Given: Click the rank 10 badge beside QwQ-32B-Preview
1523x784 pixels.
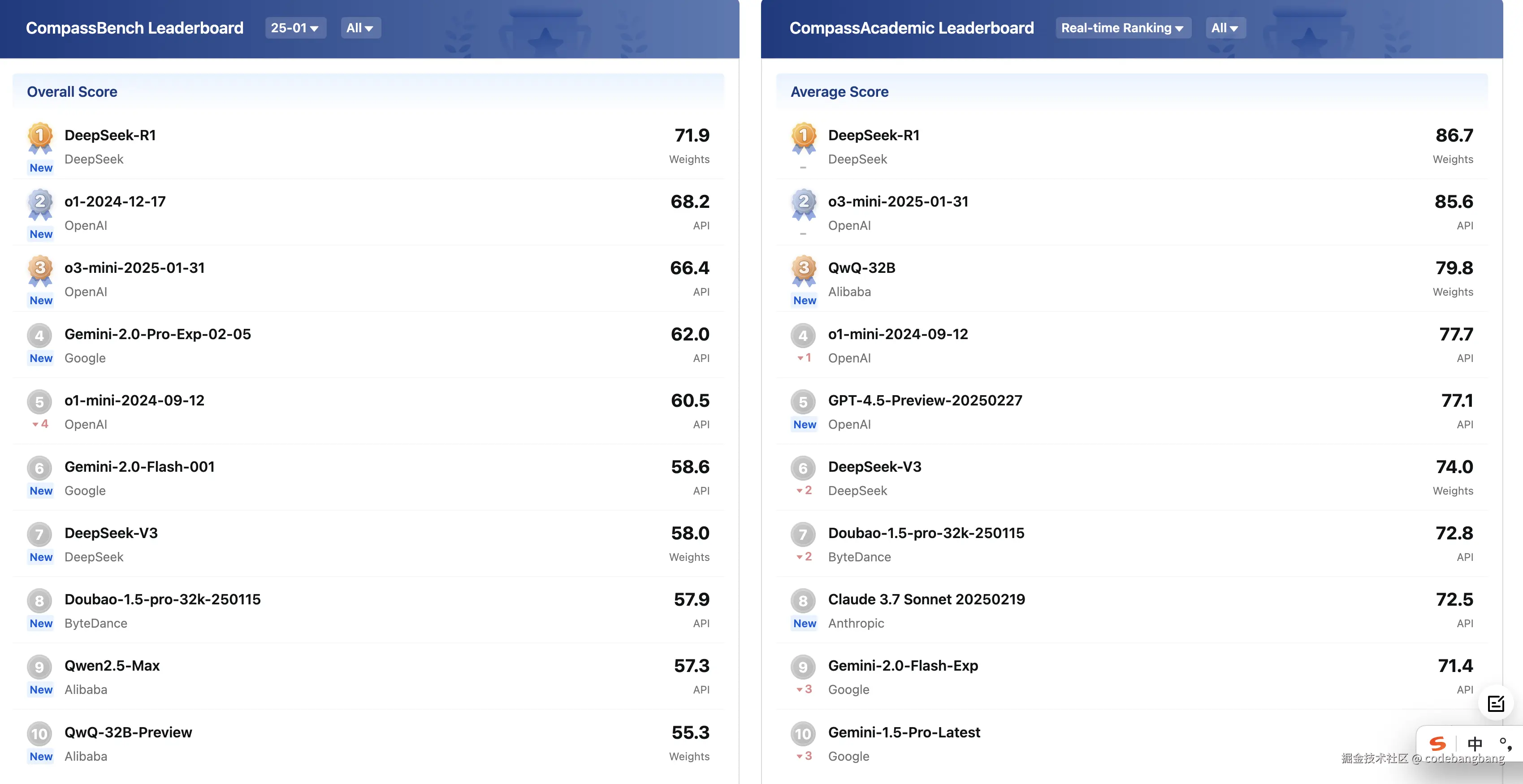Looking at the screenshot, I should (x=39, y=734).
